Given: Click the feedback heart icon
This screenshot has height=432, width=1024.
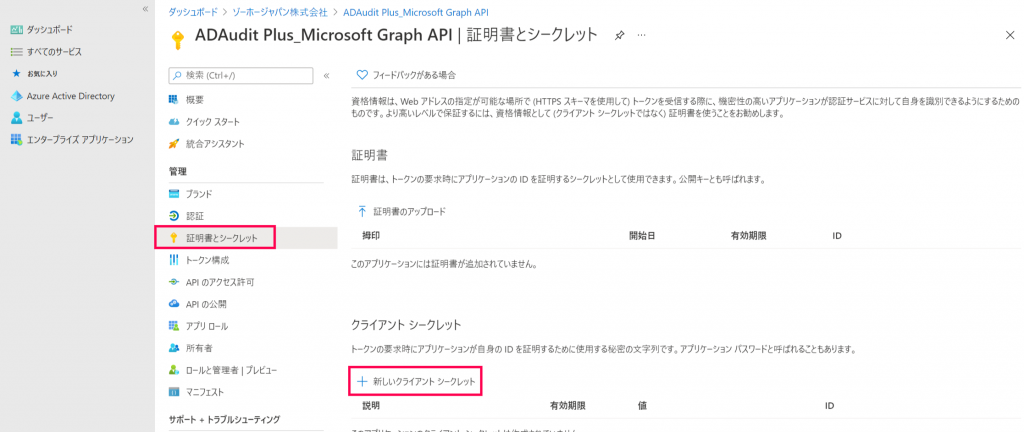Looking at the screenshot, I should [x=362, y=75].
